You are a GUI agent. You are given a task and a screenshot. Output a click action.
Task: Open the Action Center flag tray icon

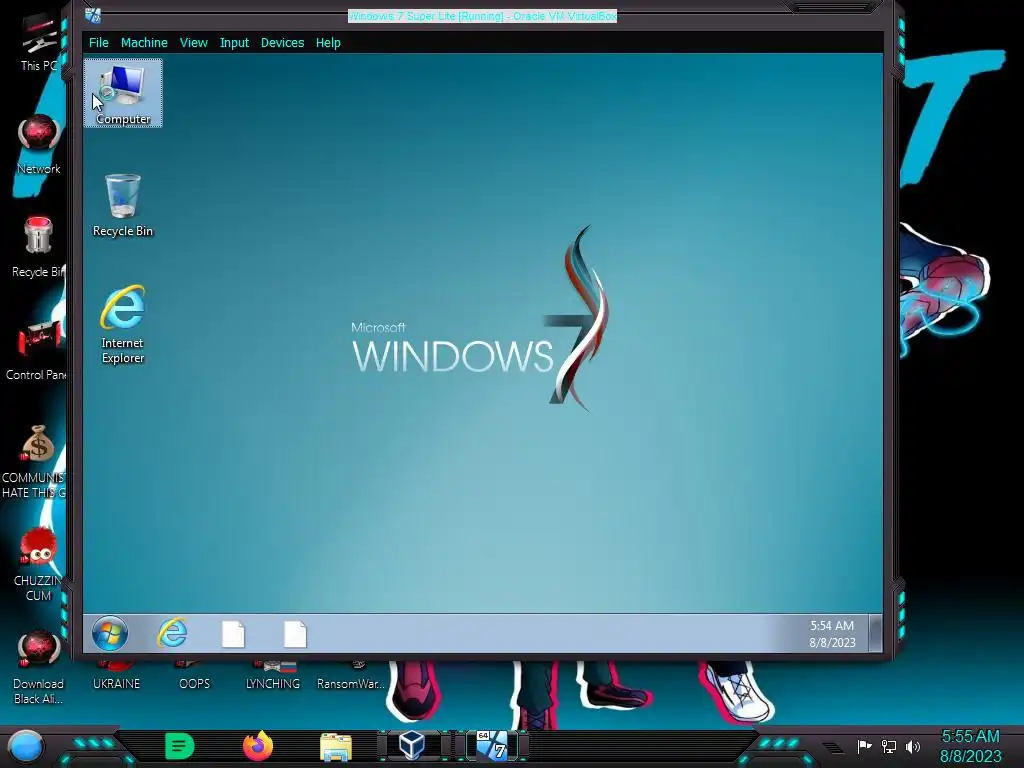[865, 746]
